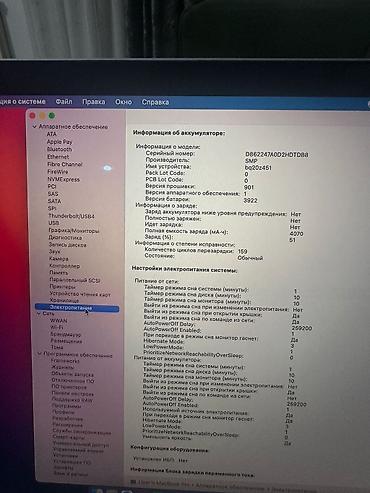370x493 pixels.
Task: Select Журналы in the sidebar
Action: pos(63,367)
